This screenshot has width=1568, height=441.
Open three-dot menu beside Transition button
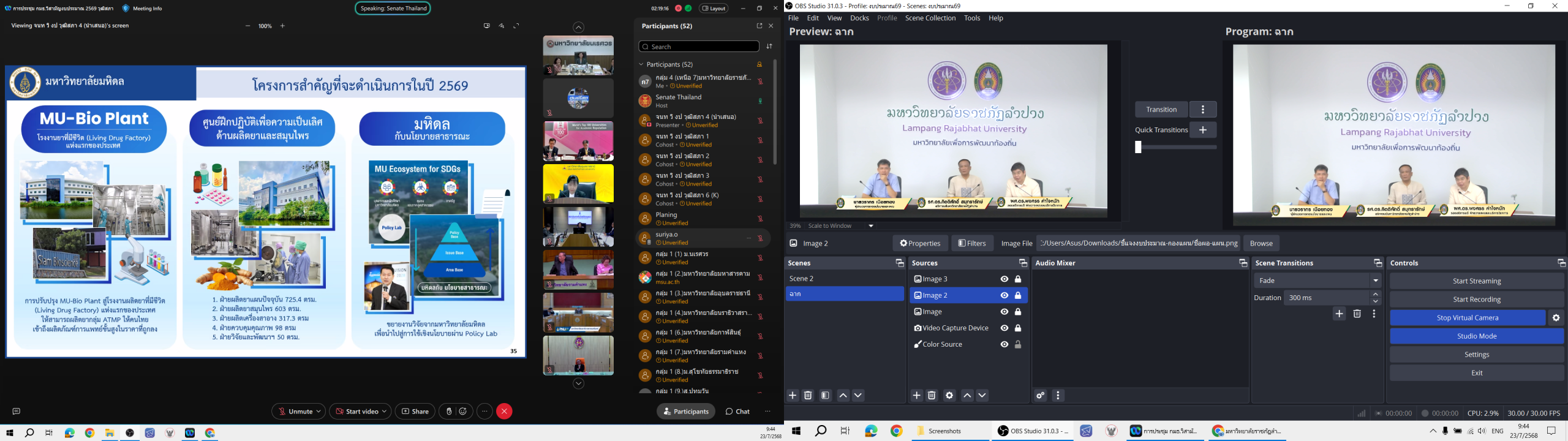click(x=1203, y=110)
